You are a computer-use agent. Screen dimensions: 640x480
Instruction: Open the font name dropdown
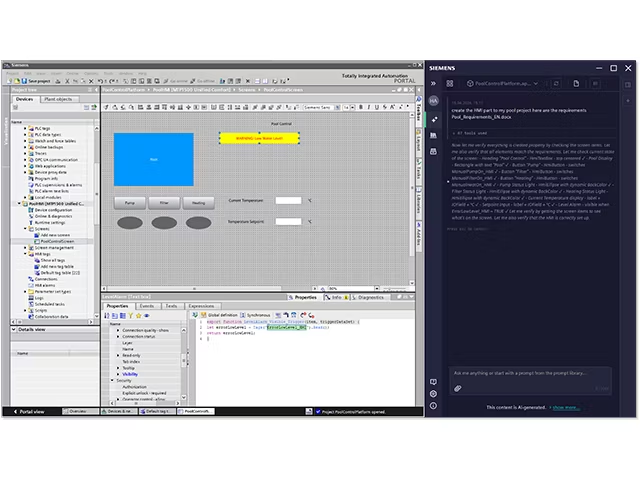pyautogui.click(x=319, y=106)
